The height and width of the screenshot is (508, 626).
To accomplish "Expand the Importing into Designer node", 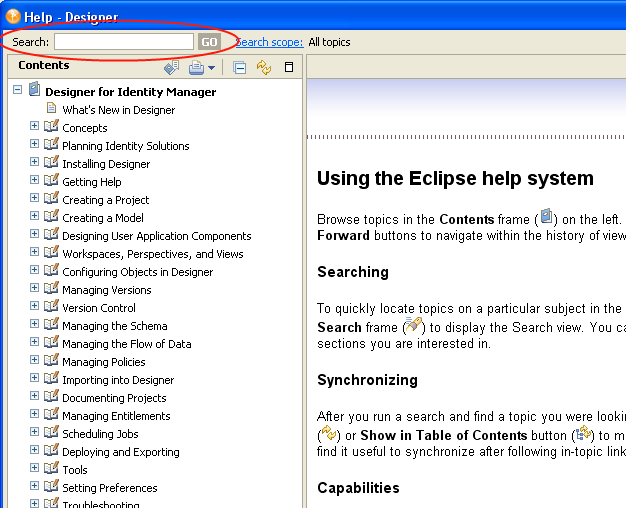I will coord(34,377).
